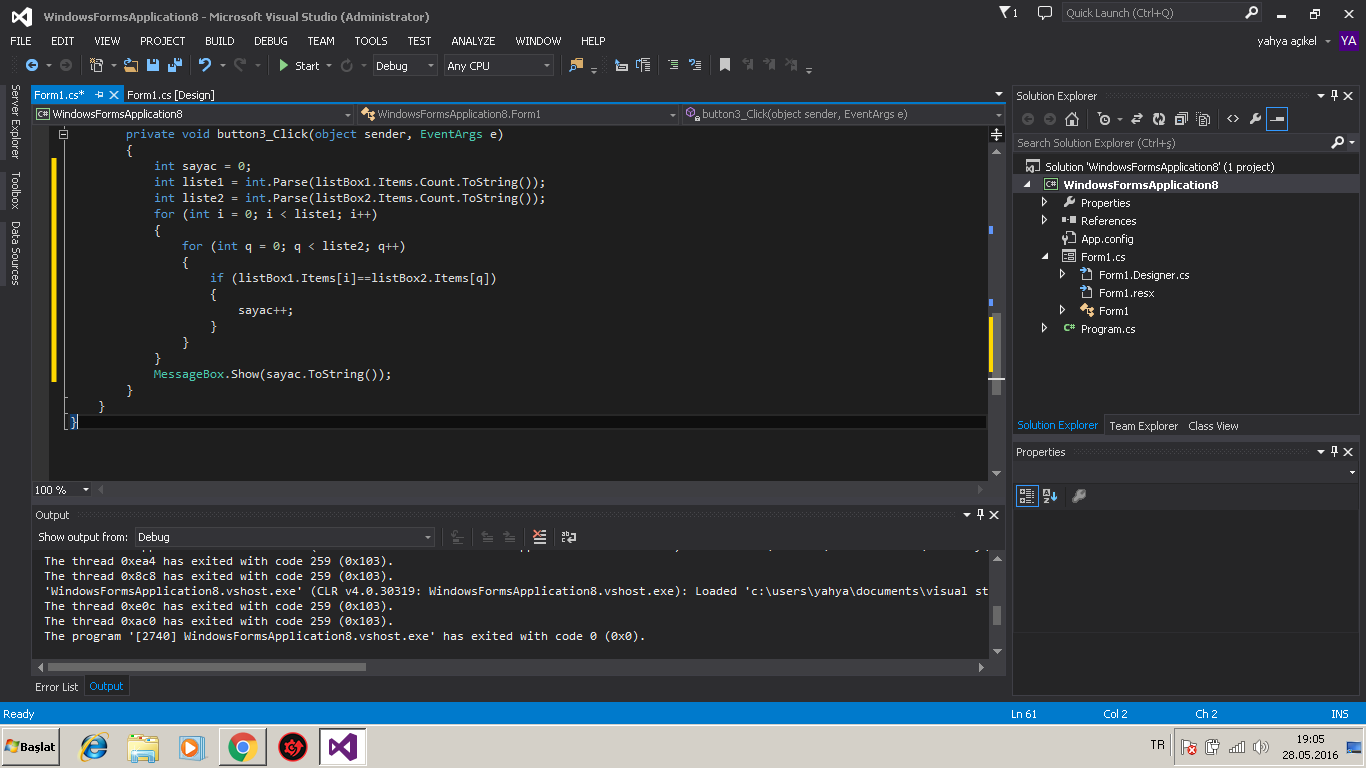Image resolution: width=1366 pixels, height=768 pixels.
Task: Expand the References node in Solution Explorer
Action: click(x=1045, y=221)
